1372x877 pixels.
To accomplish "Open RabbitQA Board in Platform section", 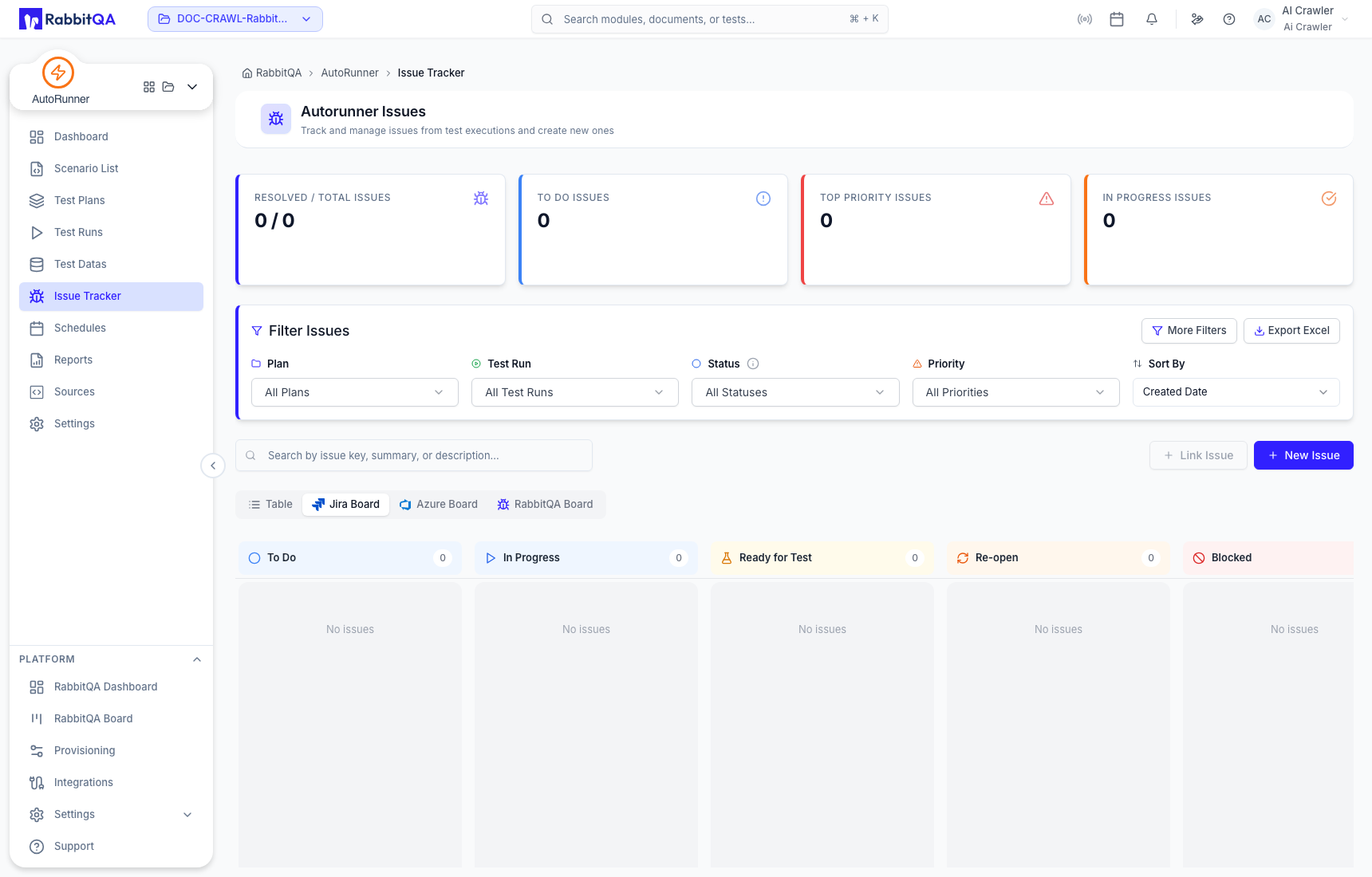I will coord(111,719).
